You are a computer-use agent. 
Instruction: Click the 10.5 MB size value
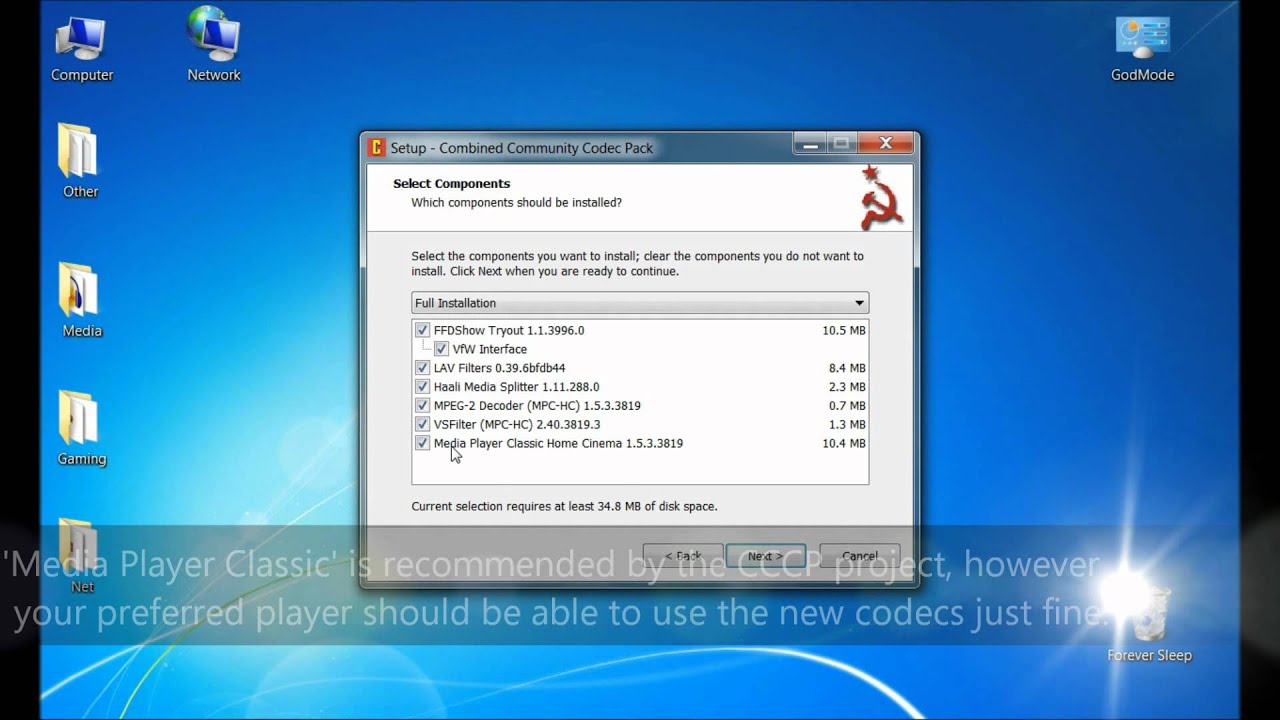click(844, 330)
